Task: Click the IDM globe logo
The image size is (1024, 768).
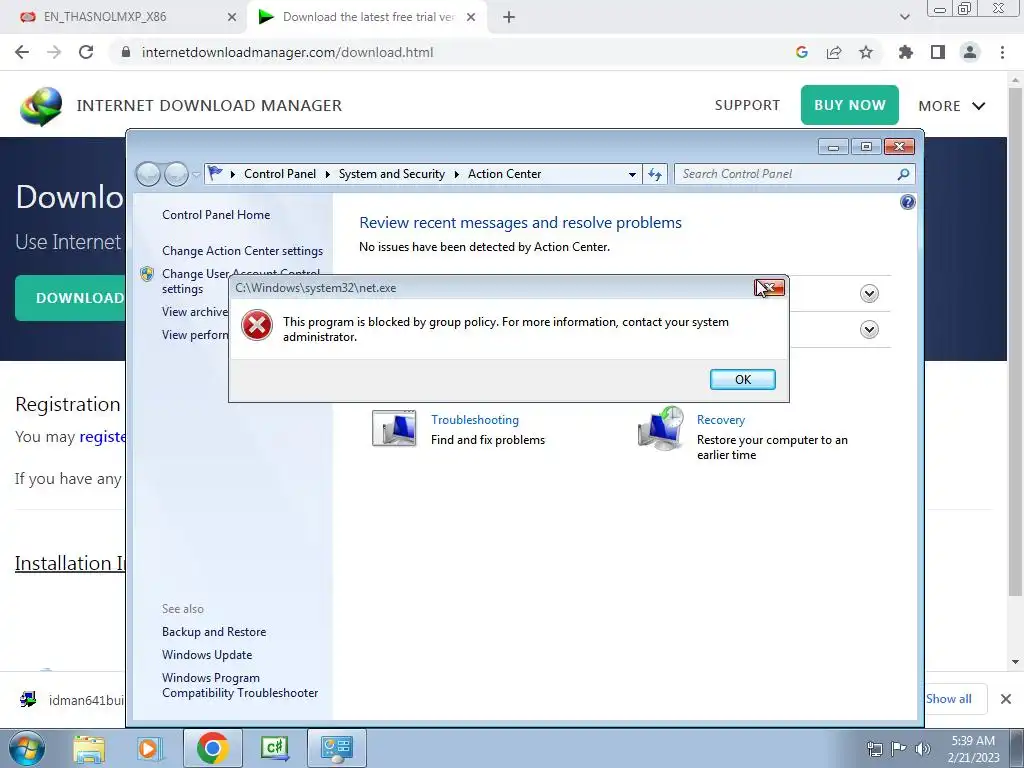Action: [40, 106]
